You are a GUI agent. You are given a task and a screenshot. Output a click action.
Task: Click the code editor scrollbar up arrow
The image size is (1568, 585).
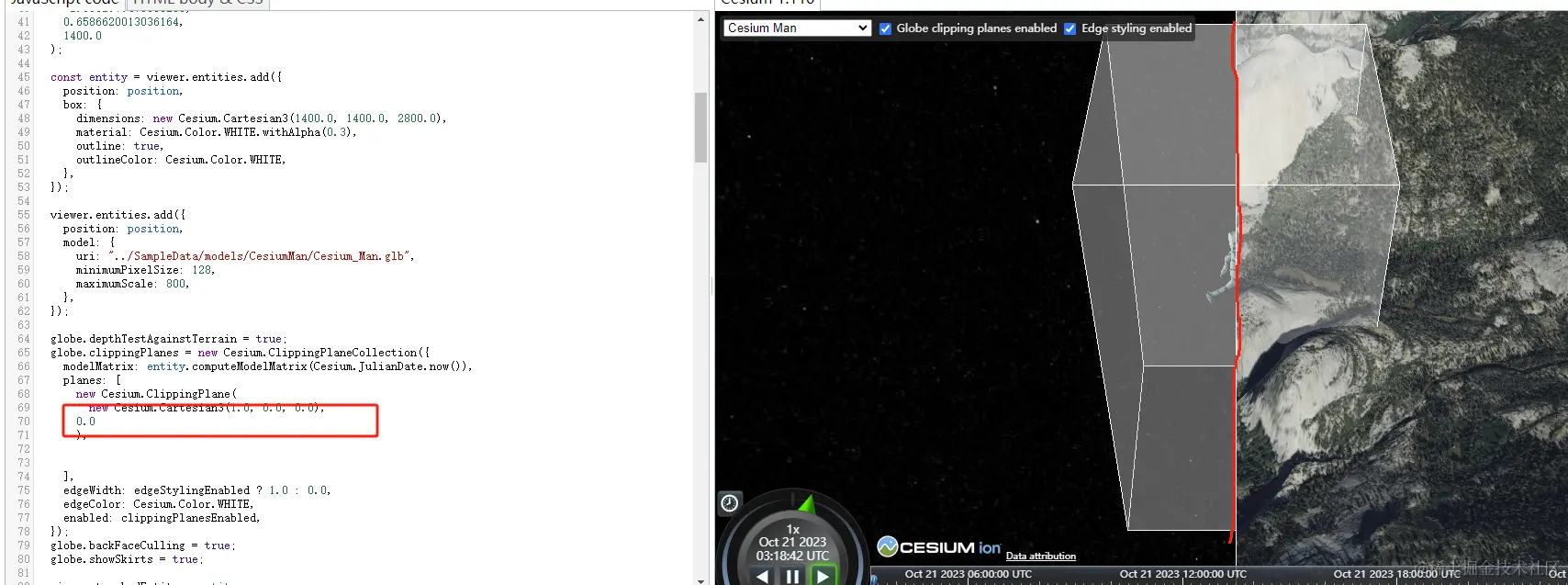(x=700, y=20)
